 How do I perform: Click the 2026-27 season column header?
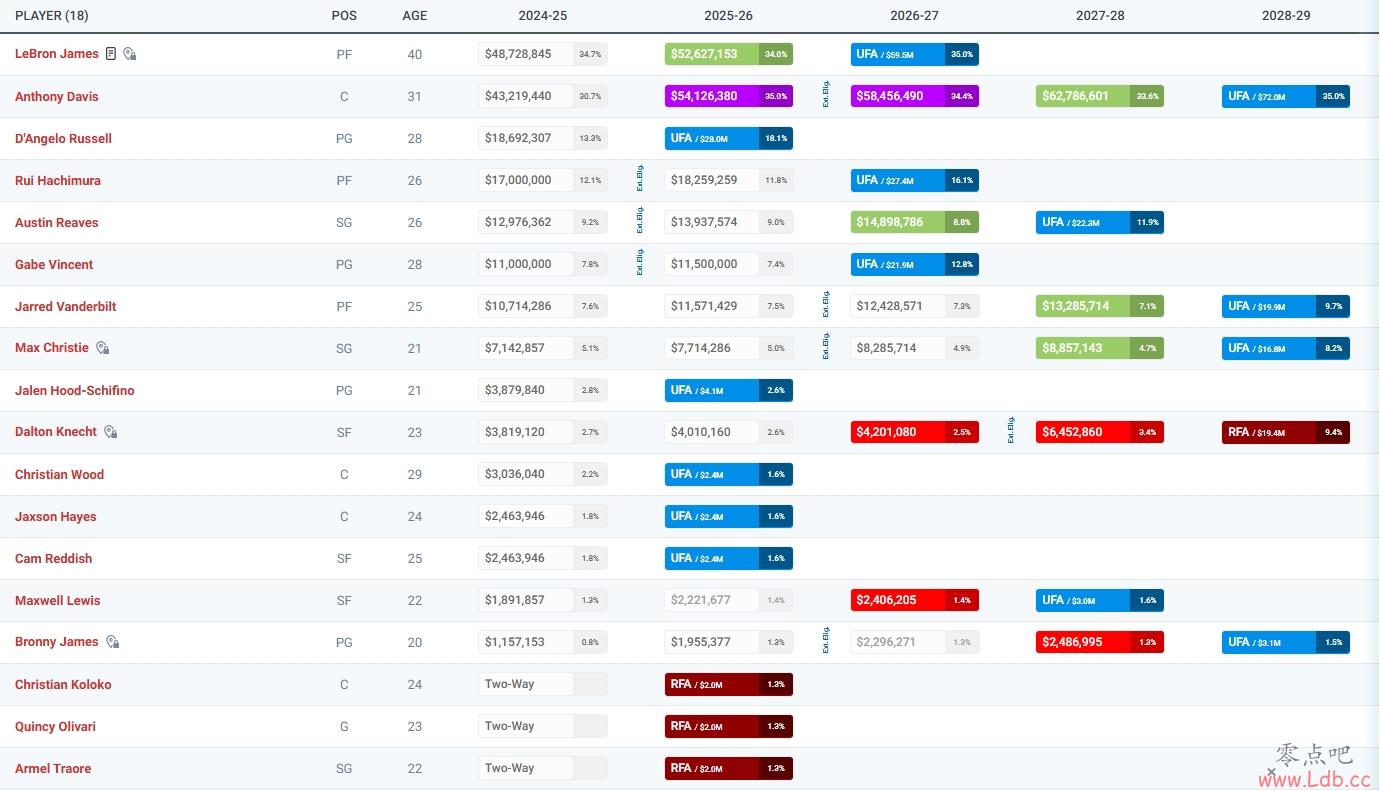tap(914, 16)
